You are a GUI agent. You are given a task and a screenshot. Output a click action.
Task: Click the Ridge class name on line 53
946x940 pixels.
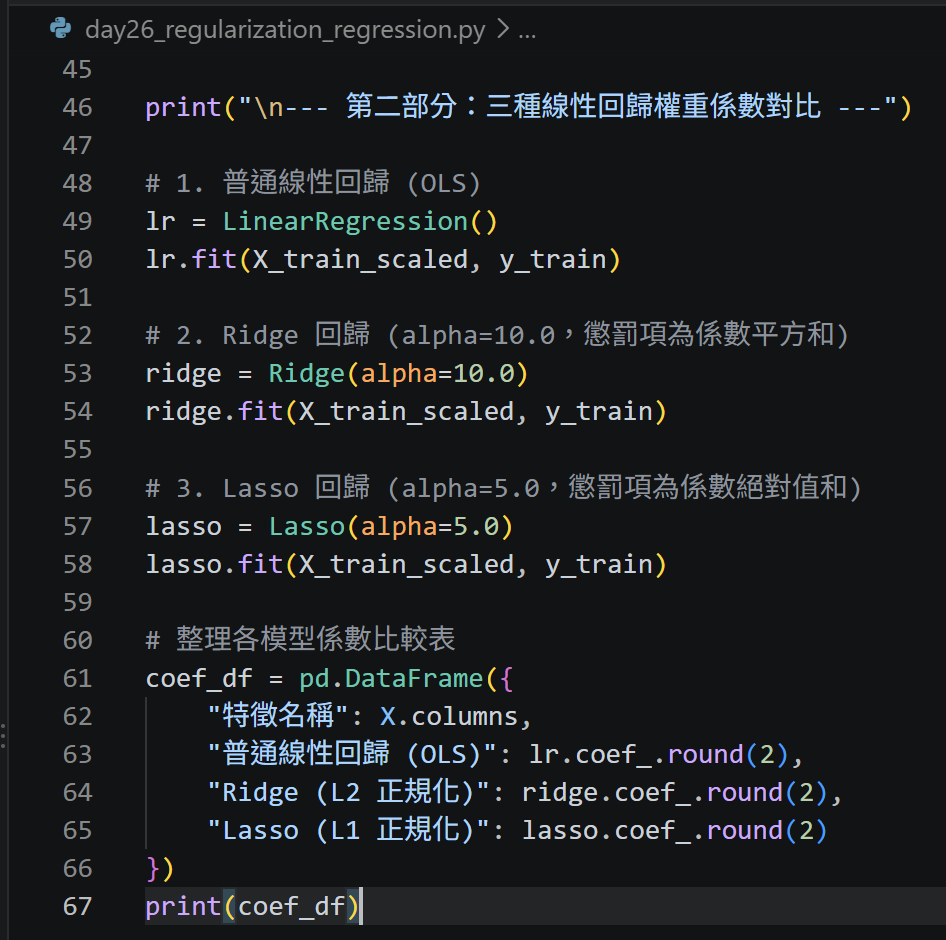[306, 373]
